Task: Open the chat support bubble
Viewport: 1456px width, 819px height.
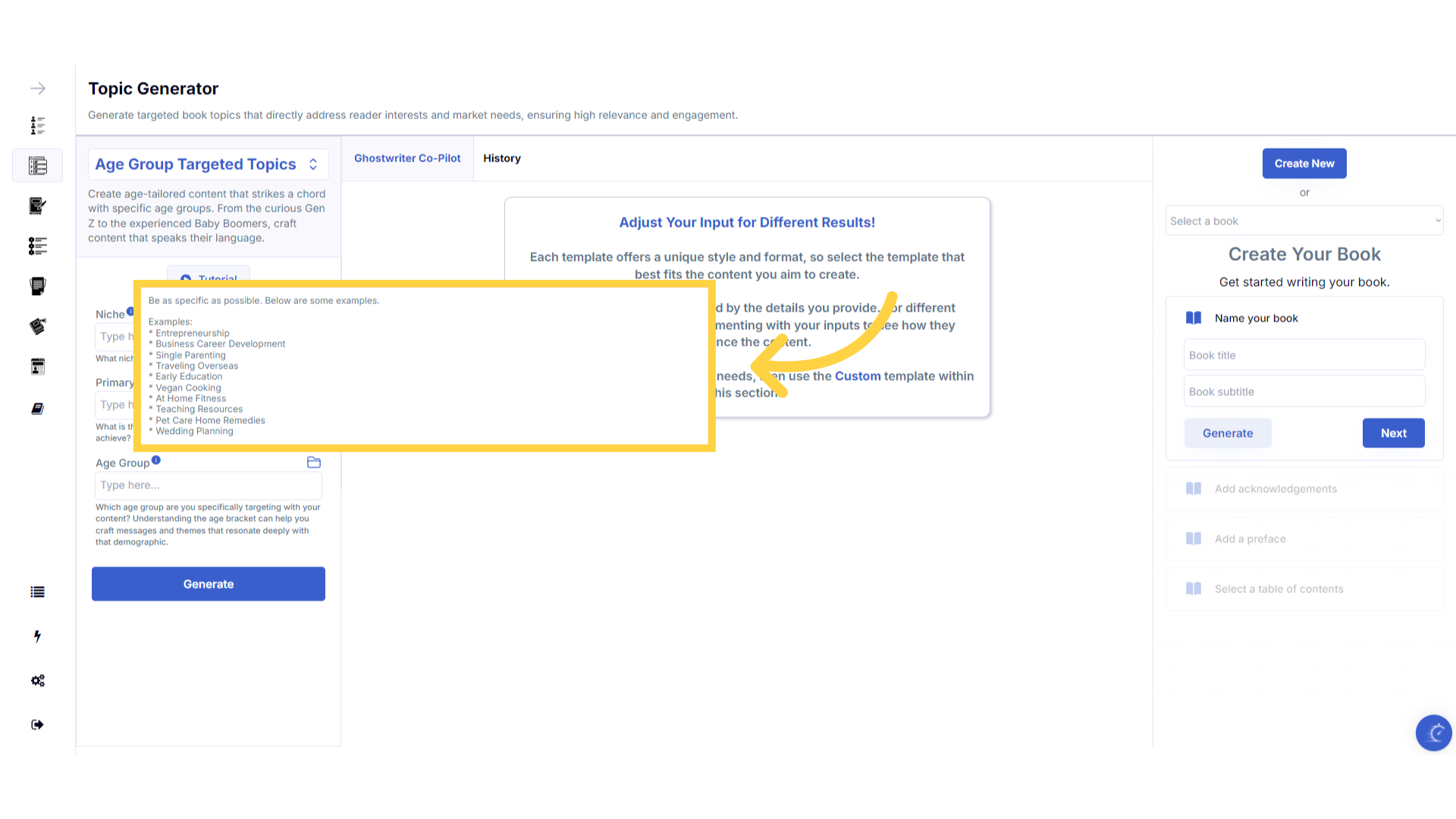Action: coord(1433,733)
